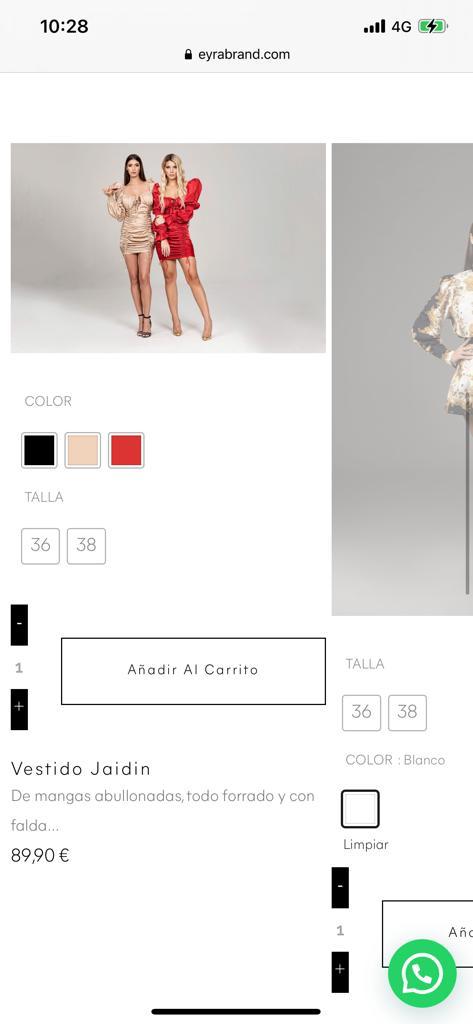Click the Añadir Al Carrito button
Screen dimensions: 473x1024
(x=193, y=671)
